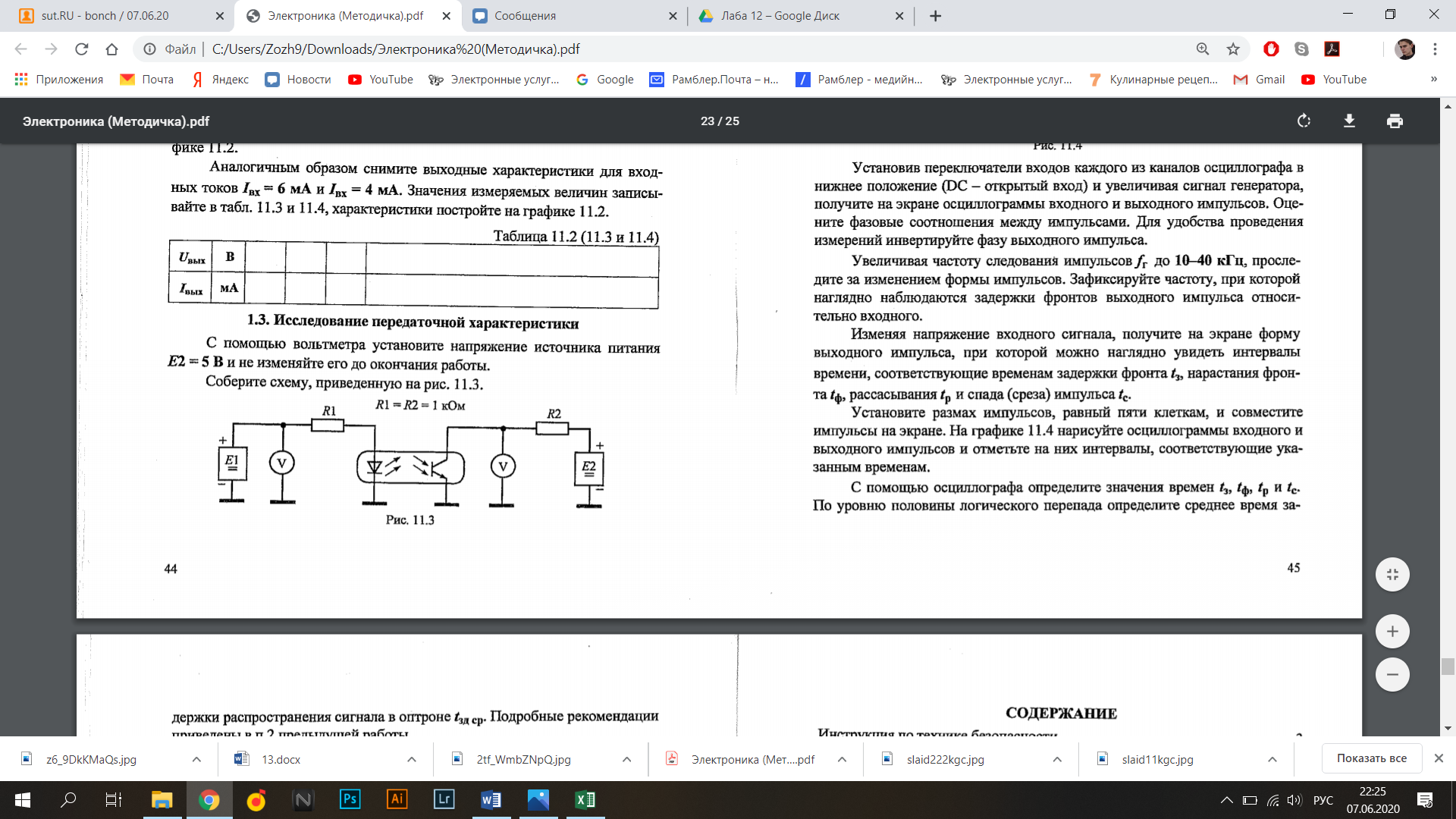Open the volume control
1456x819 pixels.
coord(1294,800)
